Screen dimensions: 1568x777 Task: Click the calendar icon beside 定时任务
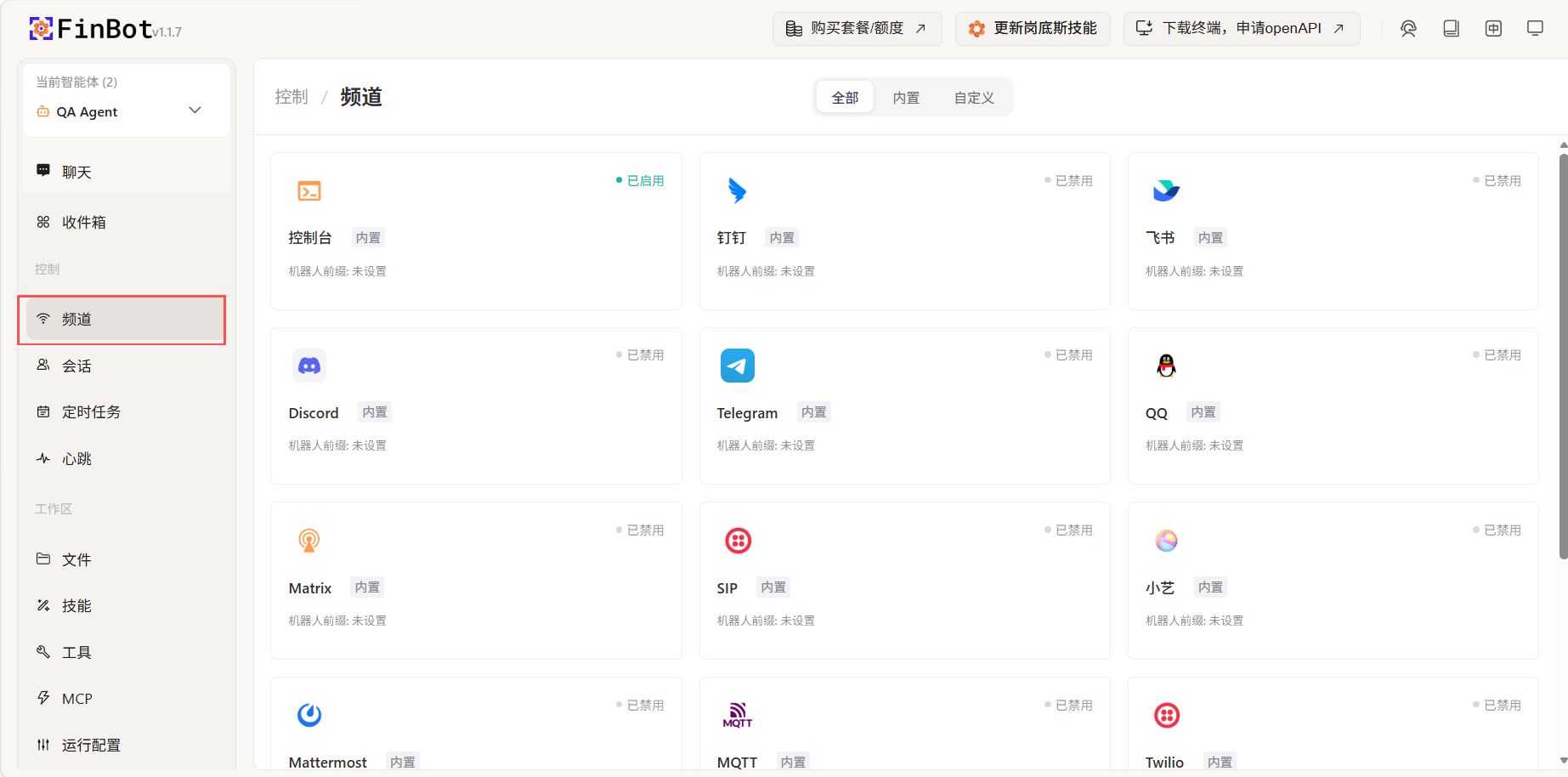pyautogui.click(x=43, y=411)
